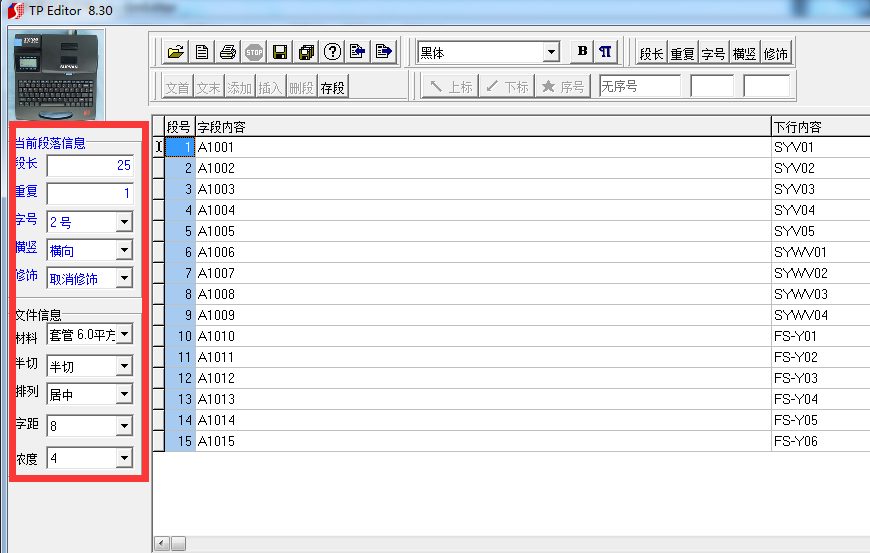Expand the 字号 dropdown showing 2号
Image resolution: width=870 pixels, height=553 pixels.
point(124,222)
